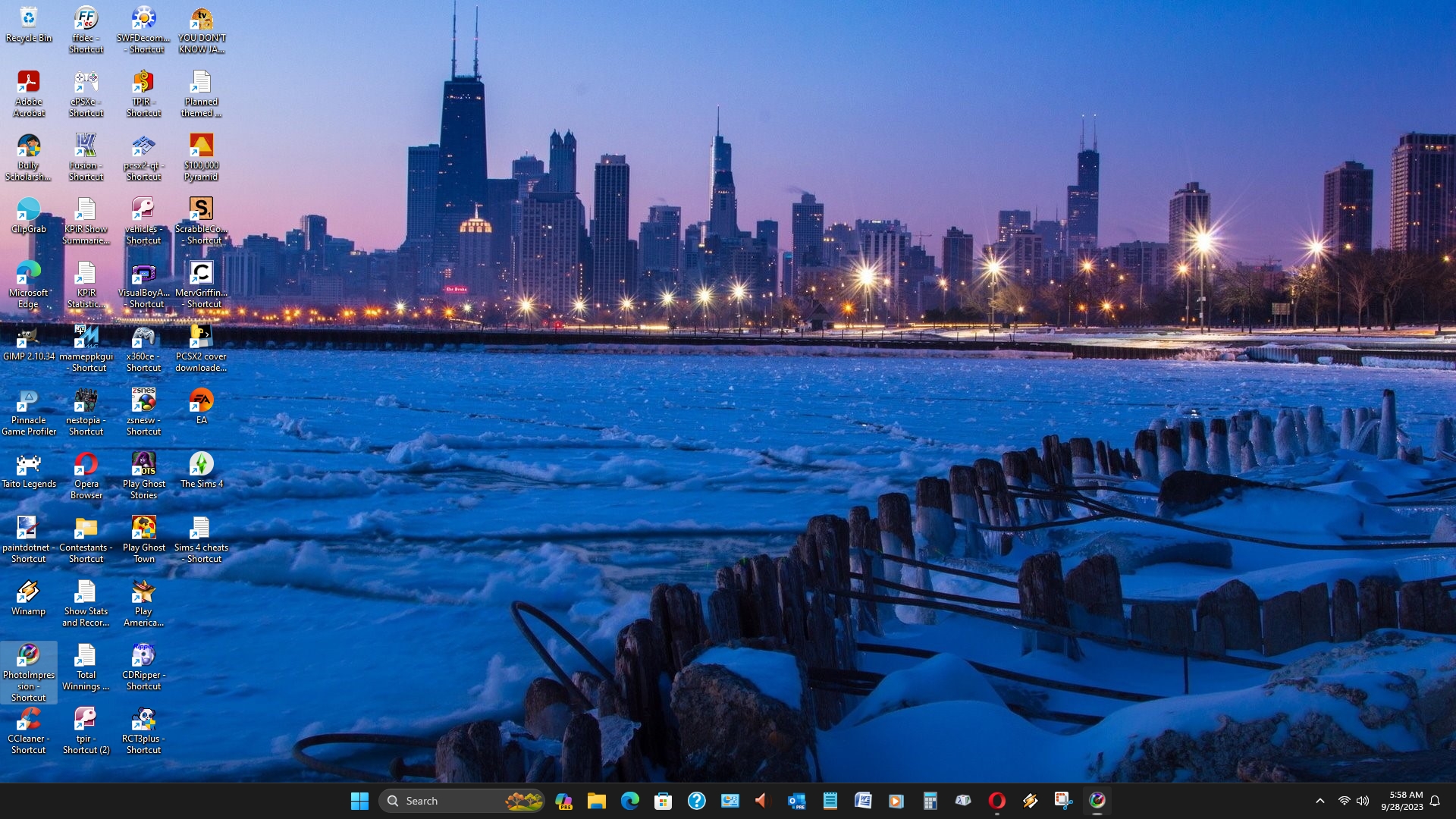Viewport: 1456px width, 819px height.
Task: Open File Explorer from the taskbar
Action: tap(597, 801)
